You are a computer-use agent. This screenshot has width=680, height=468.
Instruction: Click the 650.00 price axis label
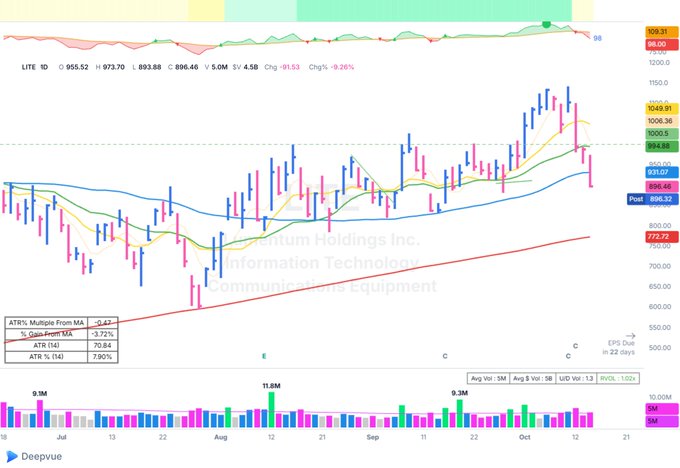660,286
